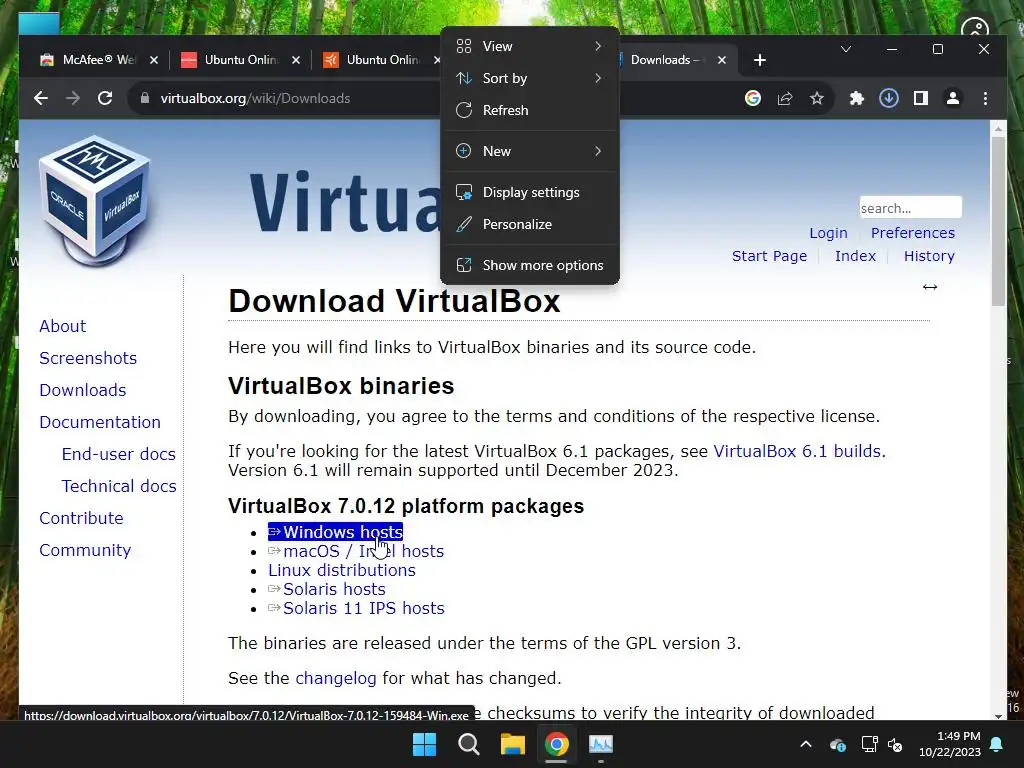Open the Preferences link
The width and height of the screenshot is (1024, 768).
[x=912, y=233]
